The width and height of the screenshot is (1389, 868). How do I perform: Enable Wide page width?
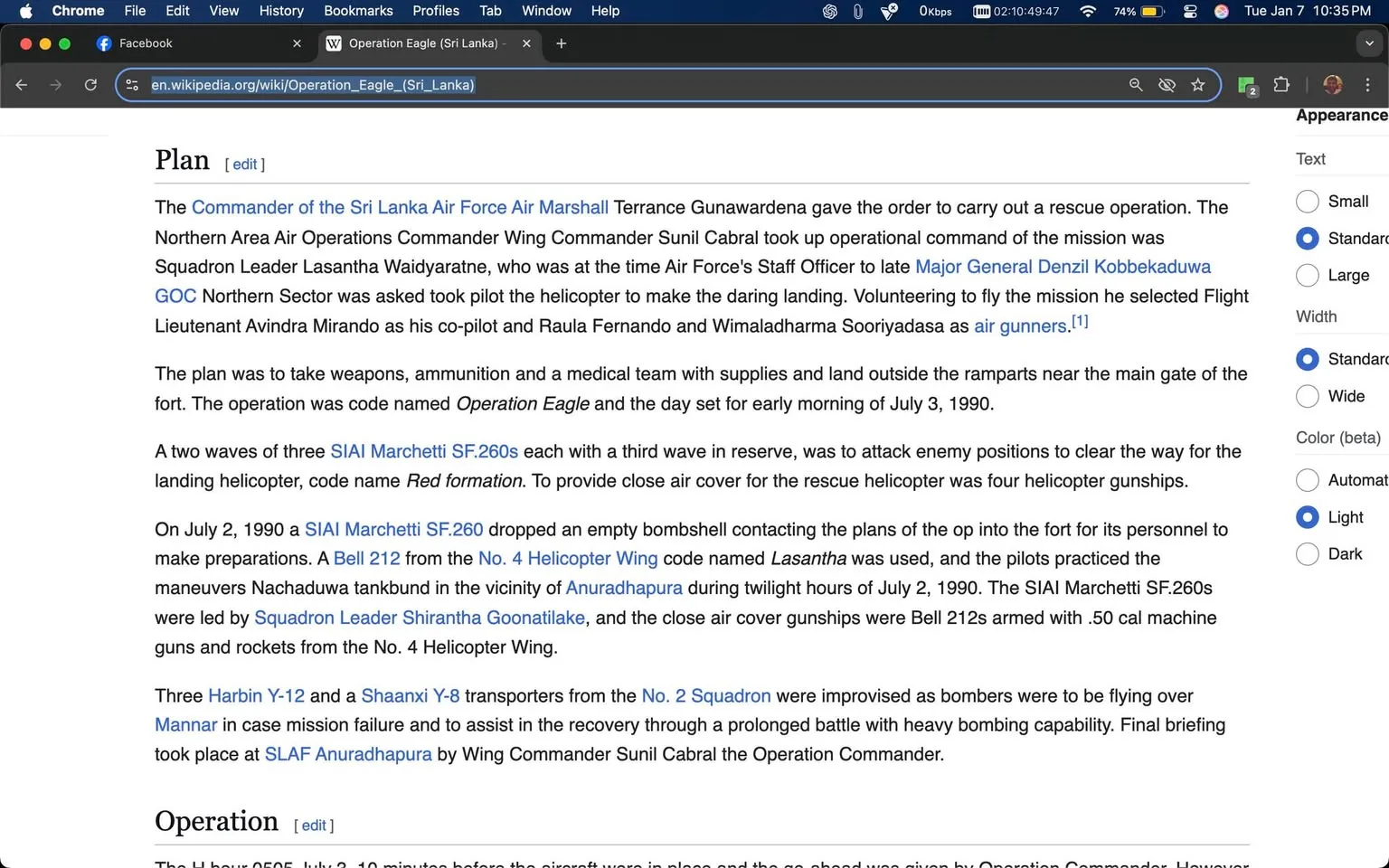click(x=1307, y=396)
